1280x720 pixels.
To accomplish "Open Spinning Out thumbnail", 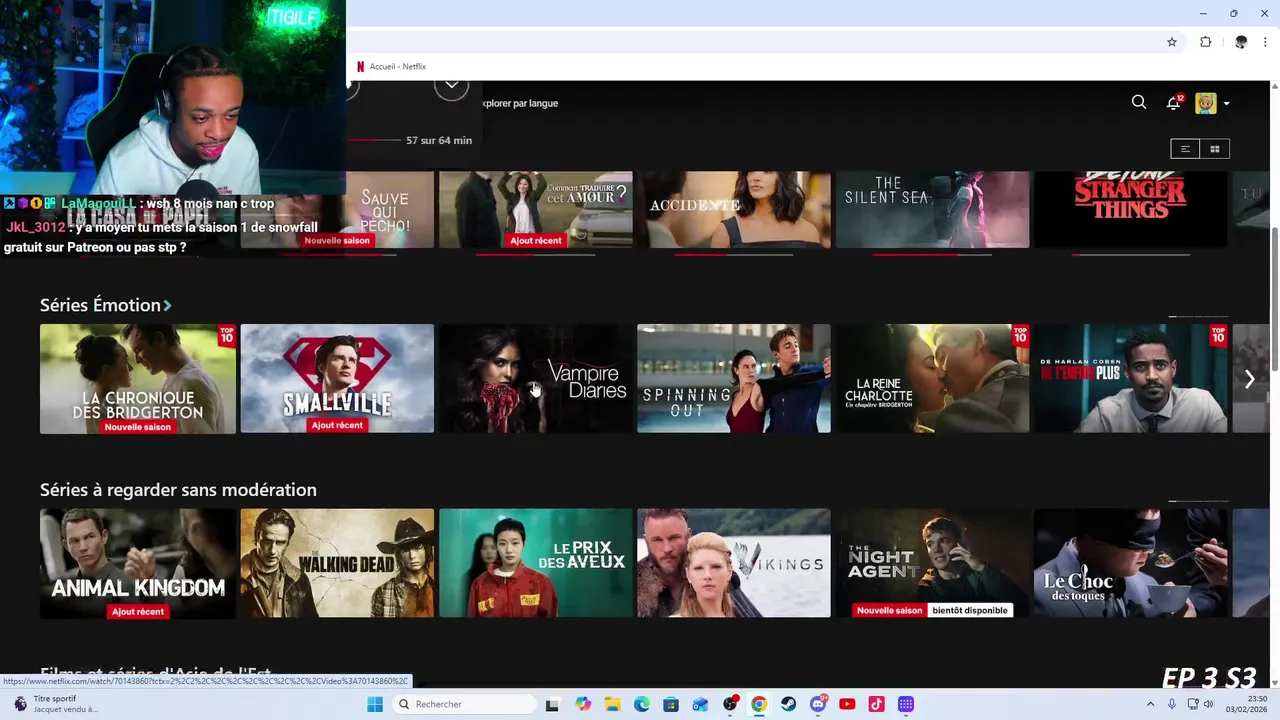I will [734, 379].
